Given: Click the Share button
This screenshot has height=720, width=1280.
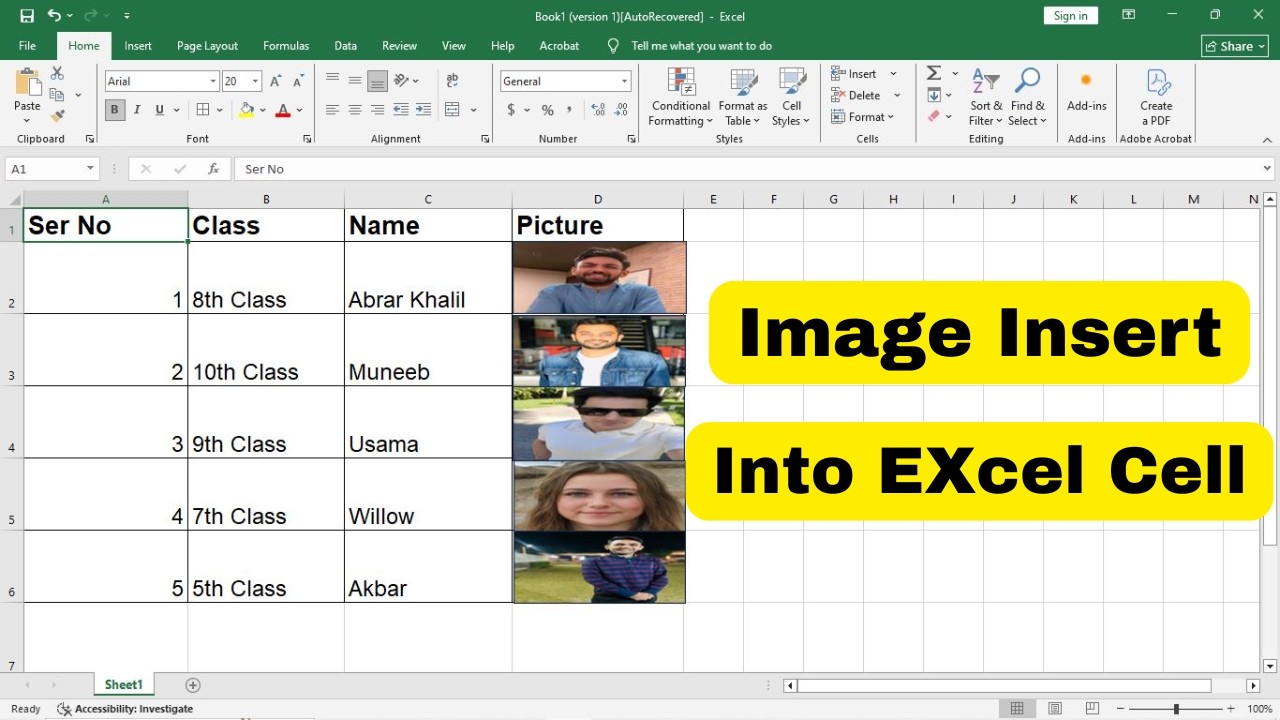Looking at the screenshot, I should tap(1234, 46).
